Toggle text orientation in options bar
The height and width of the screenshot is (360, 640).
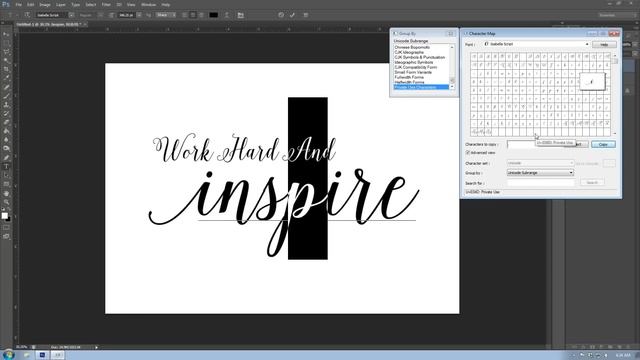[x=27, y=15]
